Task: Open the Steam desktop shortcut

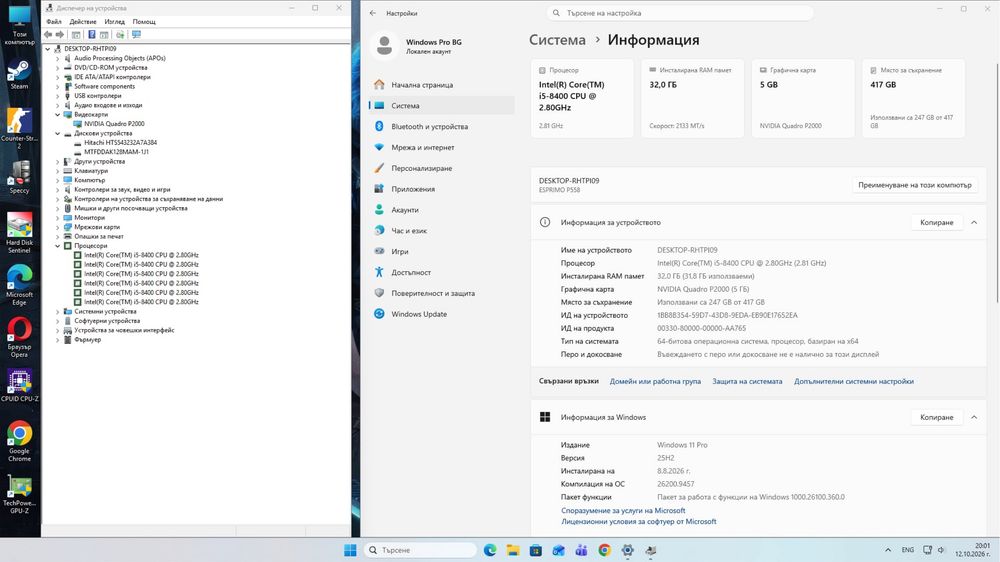Action: tap(19, 75)
